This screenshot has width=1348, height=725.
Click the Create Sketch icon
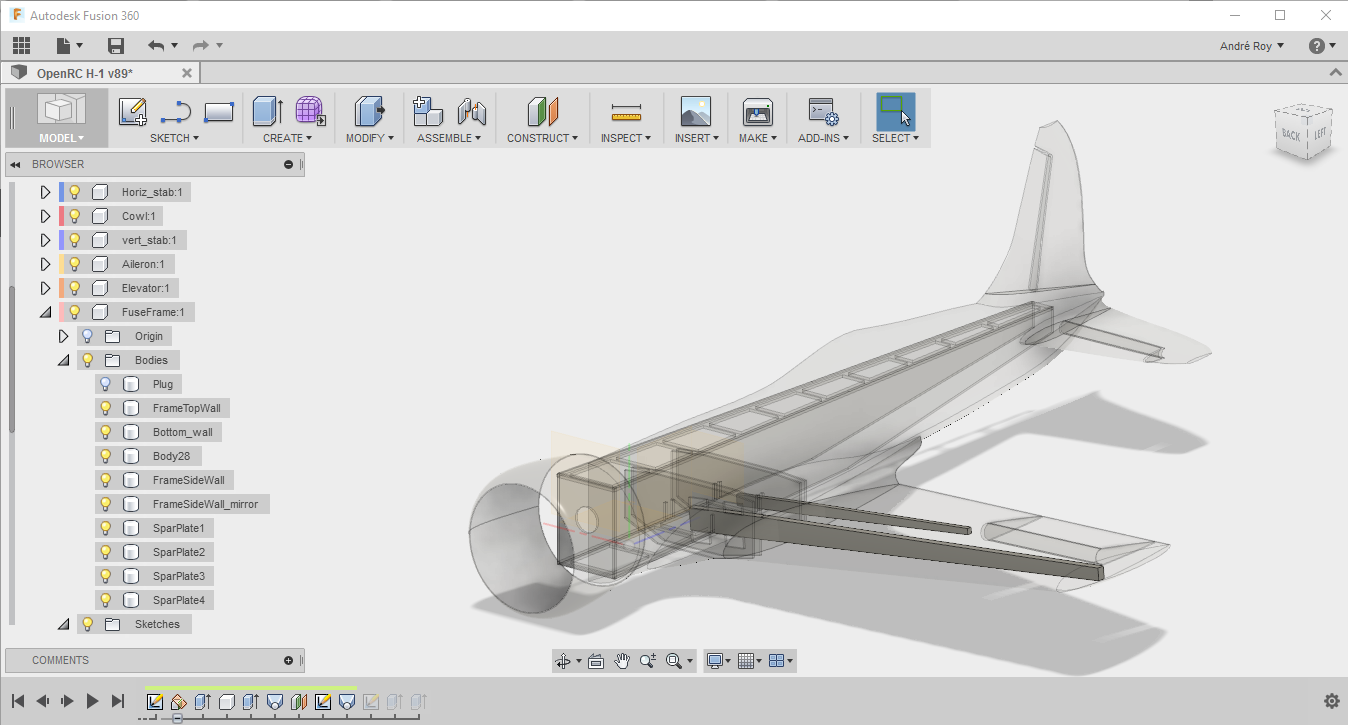pos(133,111)
